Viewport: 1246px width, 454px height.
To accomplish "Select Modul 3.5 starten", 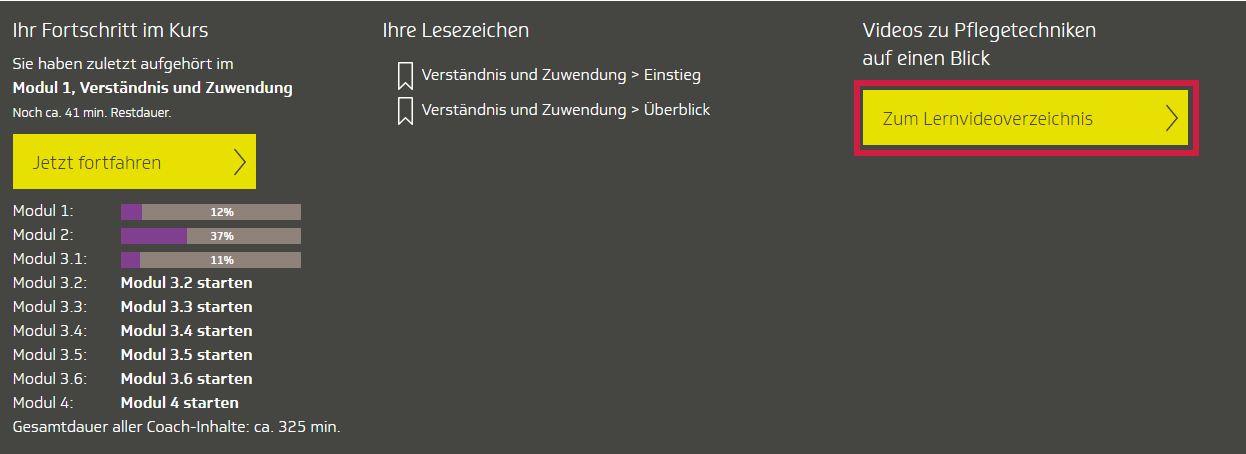I will point(186,355).
